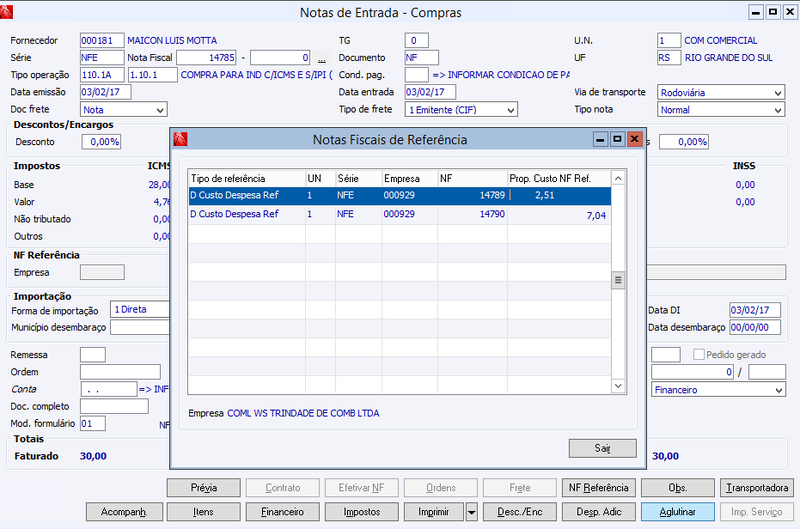The width and height of the screenshot is (800, 529).
Task: Click the Conta field
Action: (109, 389)
